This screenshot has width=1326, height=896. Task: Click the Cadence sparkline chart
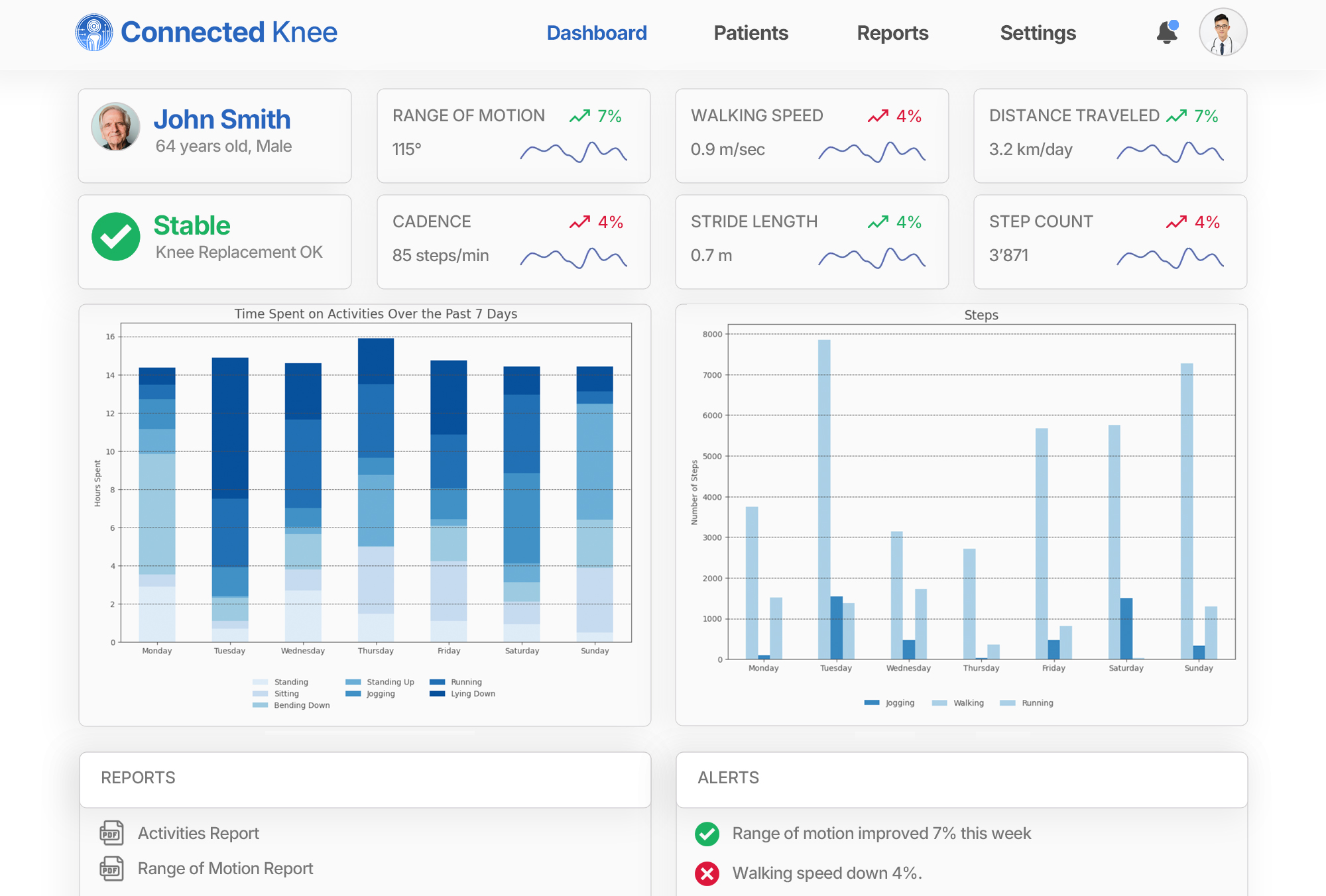573,258
